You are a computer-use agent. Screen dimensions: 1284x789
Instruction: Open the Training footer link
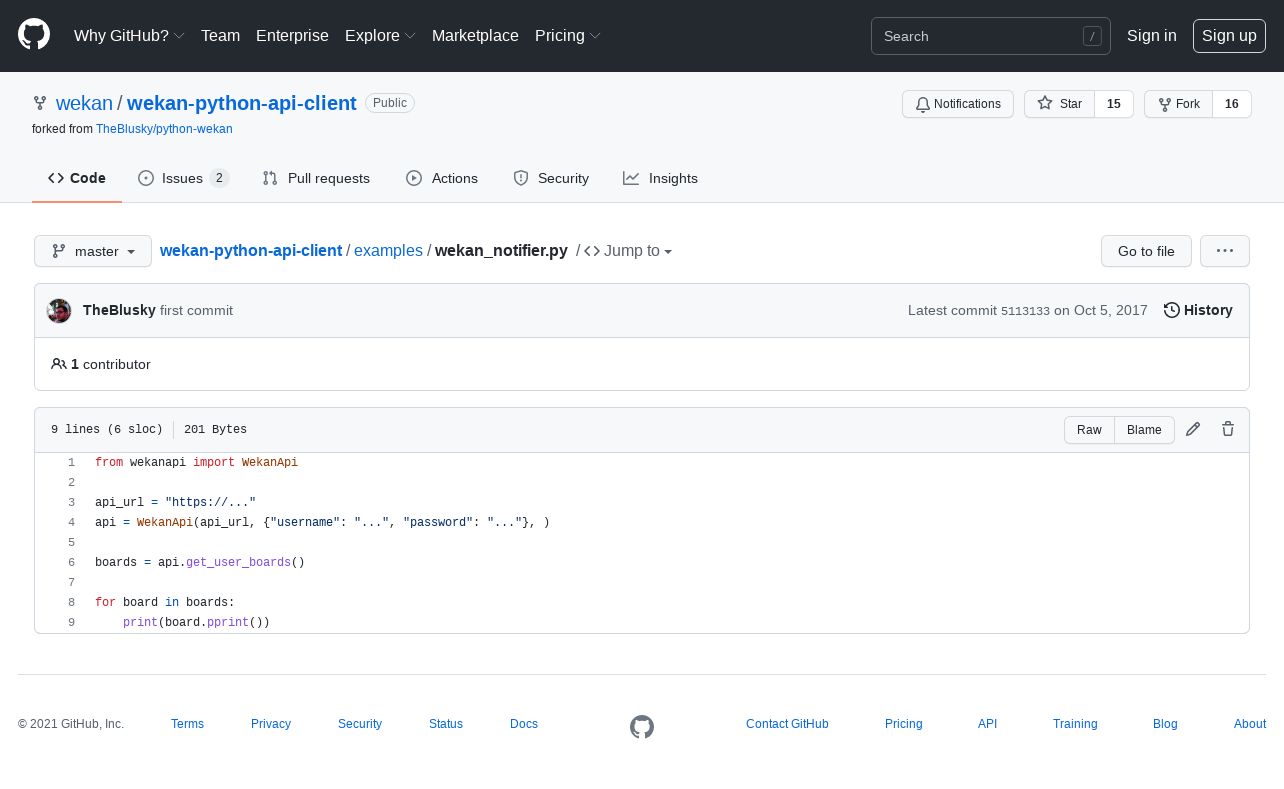pos(1075,724)
